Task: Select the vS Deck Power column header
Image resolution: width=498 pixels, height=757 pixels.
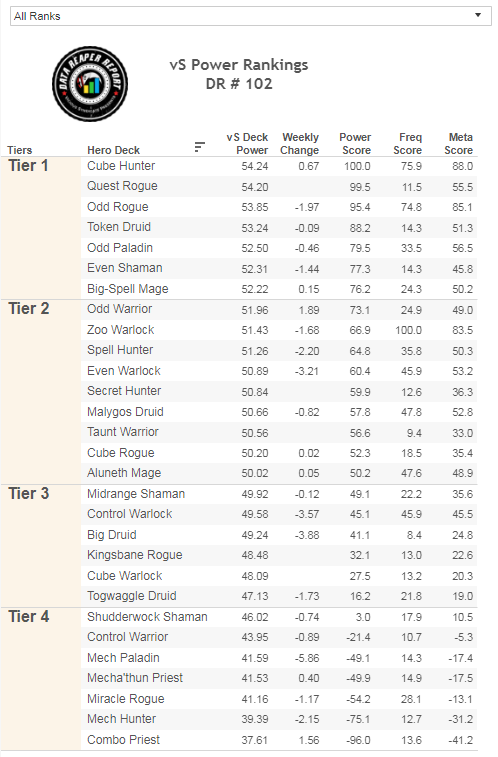Action: (x=247, y=144)
